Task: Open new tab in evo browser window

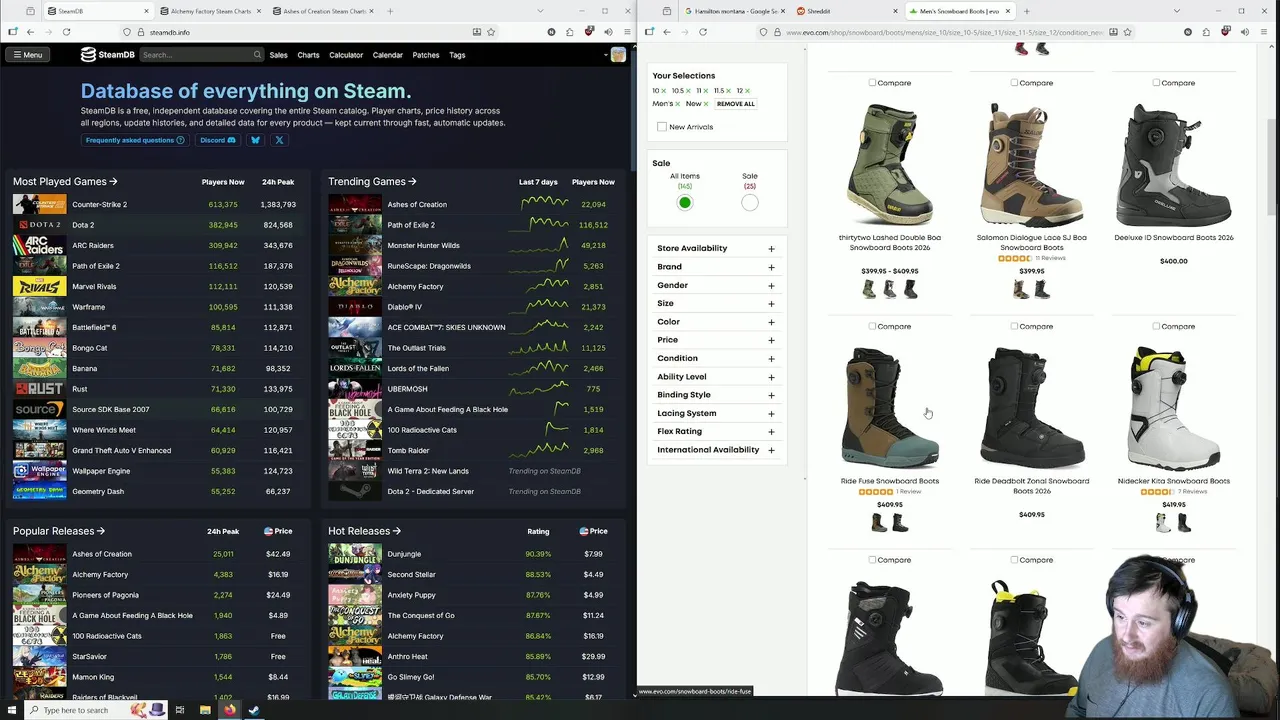Action: coord(1026,11)
